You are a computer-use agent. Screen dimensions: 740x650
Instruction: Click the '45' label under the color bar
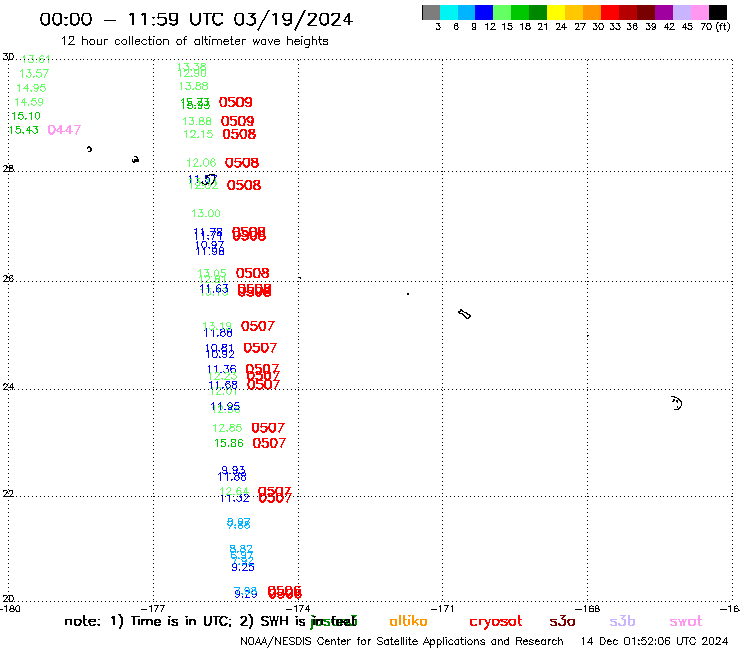[x=687, y=27]
